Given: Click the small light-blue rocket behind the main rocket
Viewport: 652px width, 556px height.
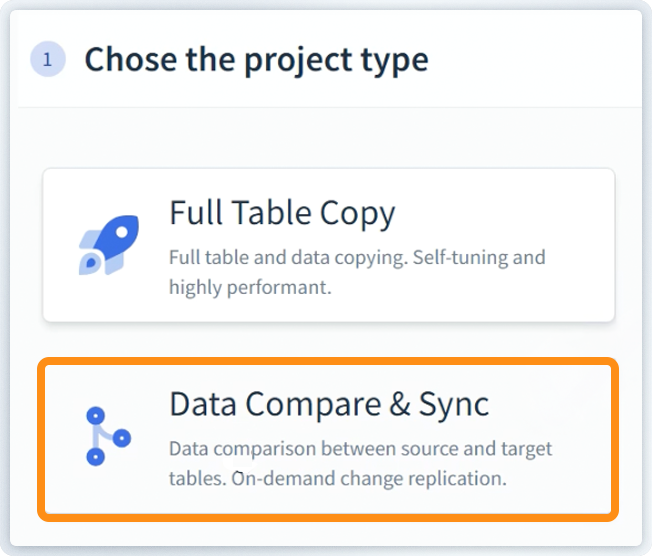Looking at the screenshot, I should (91, 260).
